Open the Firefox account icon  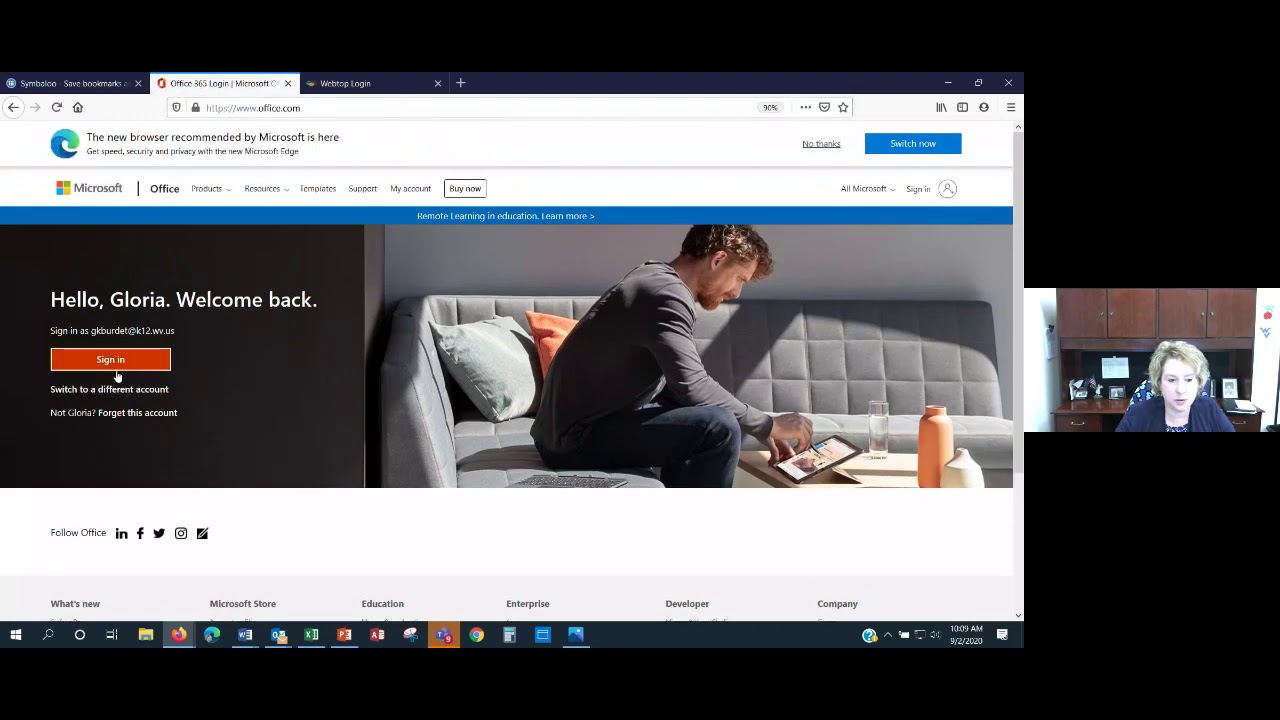984,107
